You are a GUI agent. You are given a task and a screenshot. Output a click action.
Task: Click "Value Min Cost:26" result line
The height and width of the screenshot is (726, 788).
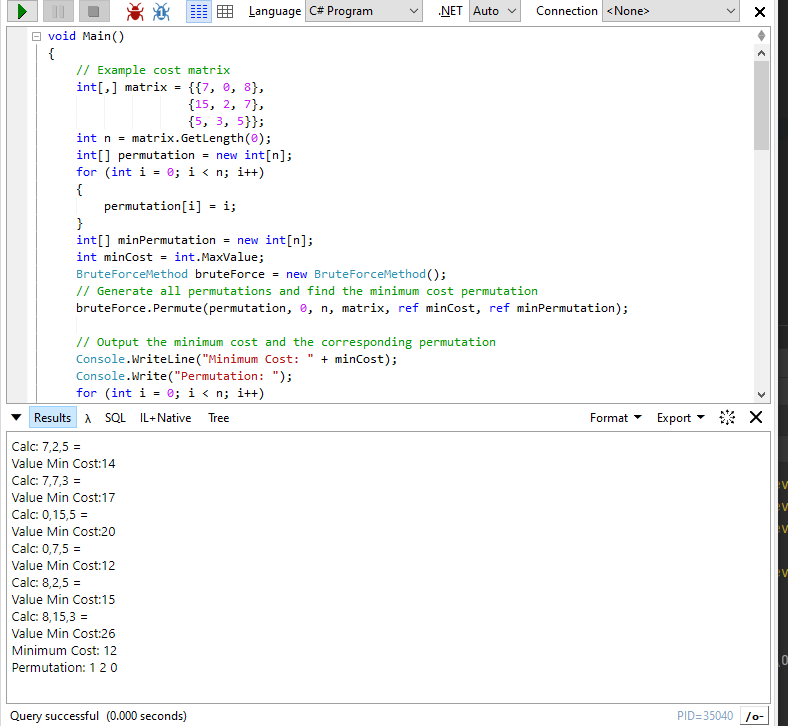pyautogui.click(x=63, y=634)
